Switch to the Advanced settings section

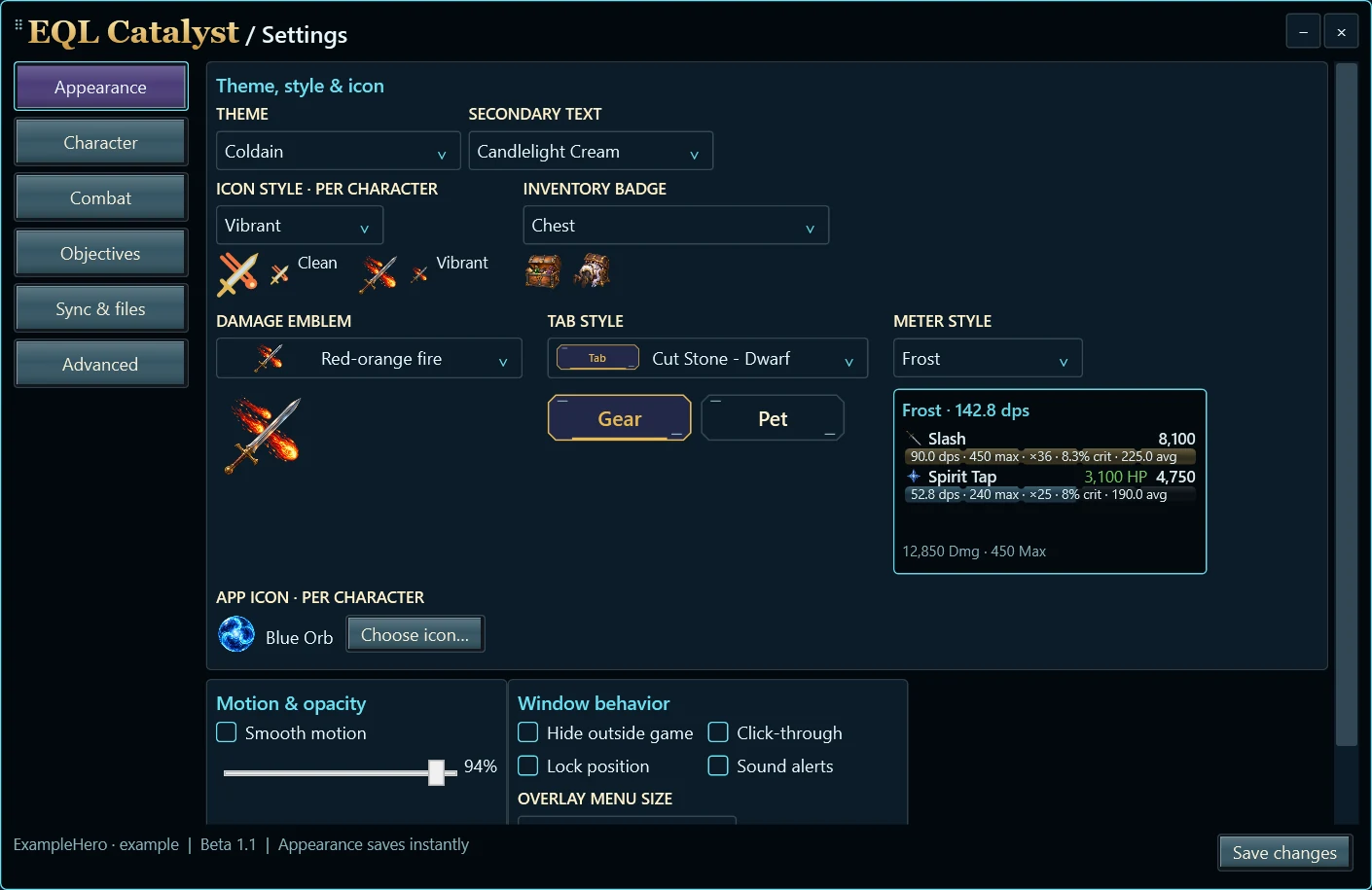pyautogui.click(x=100, y=364)
